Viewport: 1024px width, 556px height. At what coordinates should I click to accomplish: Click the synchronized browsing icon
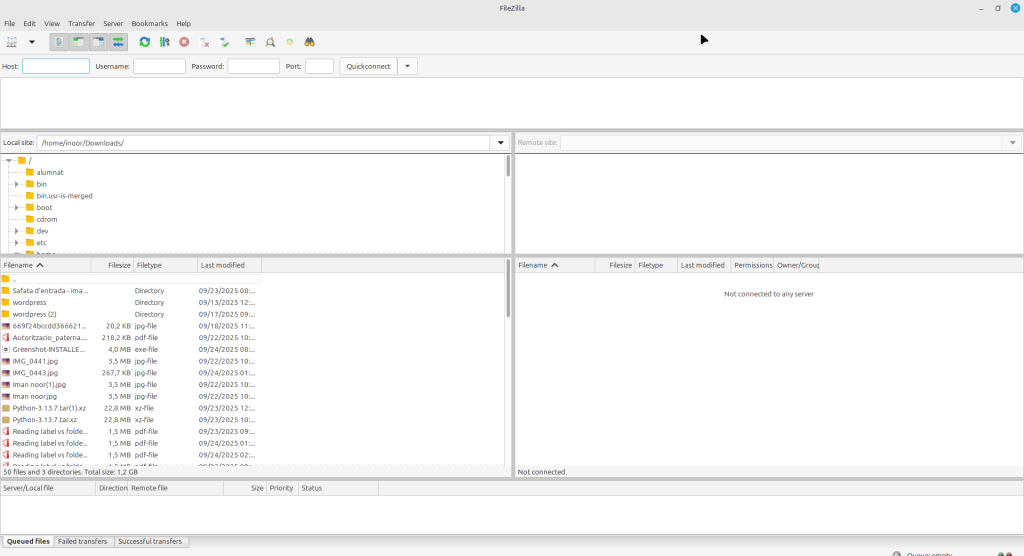pos(290,42)
